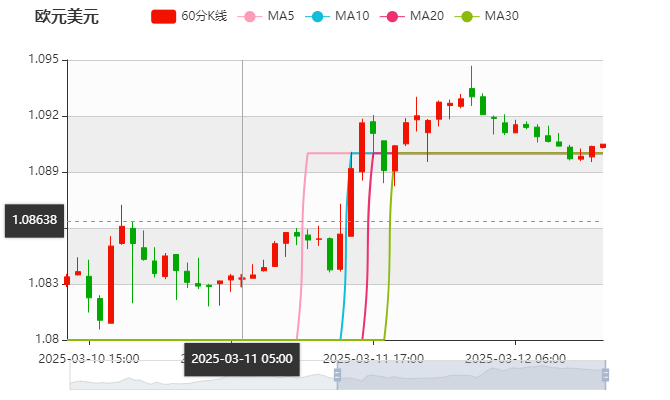Click the 欧元美元 chart title
This screenshot has width=670, height=400.
[67, 17]
